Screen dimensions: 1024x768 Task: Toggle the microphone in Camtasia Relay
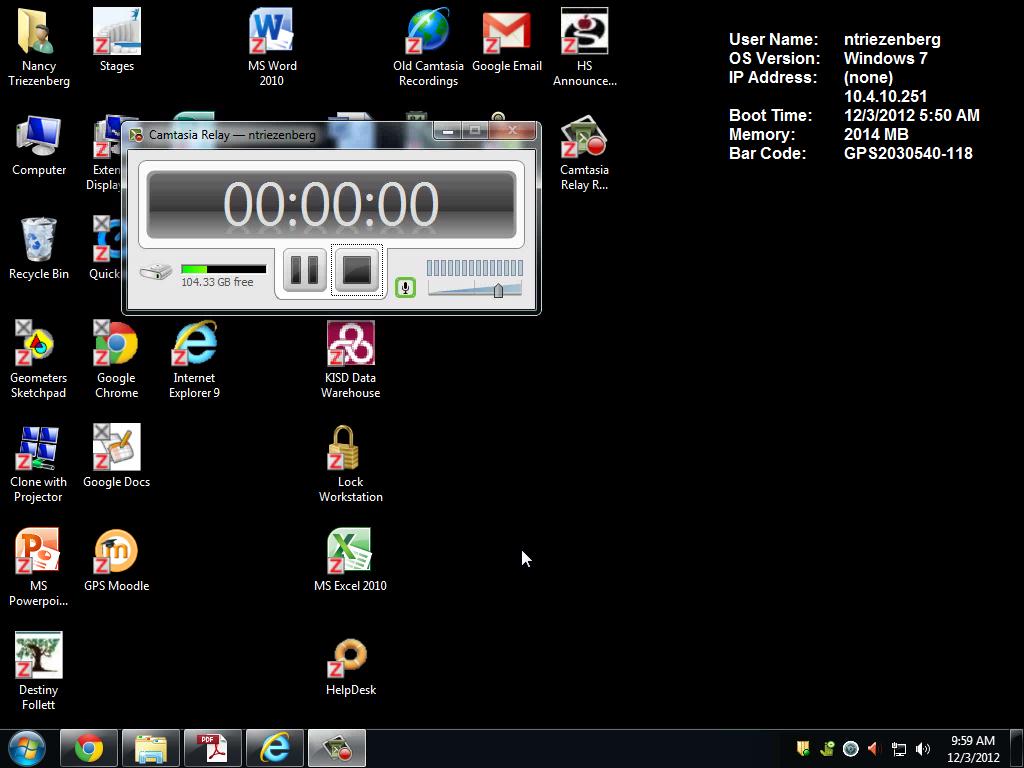(406, 287)
